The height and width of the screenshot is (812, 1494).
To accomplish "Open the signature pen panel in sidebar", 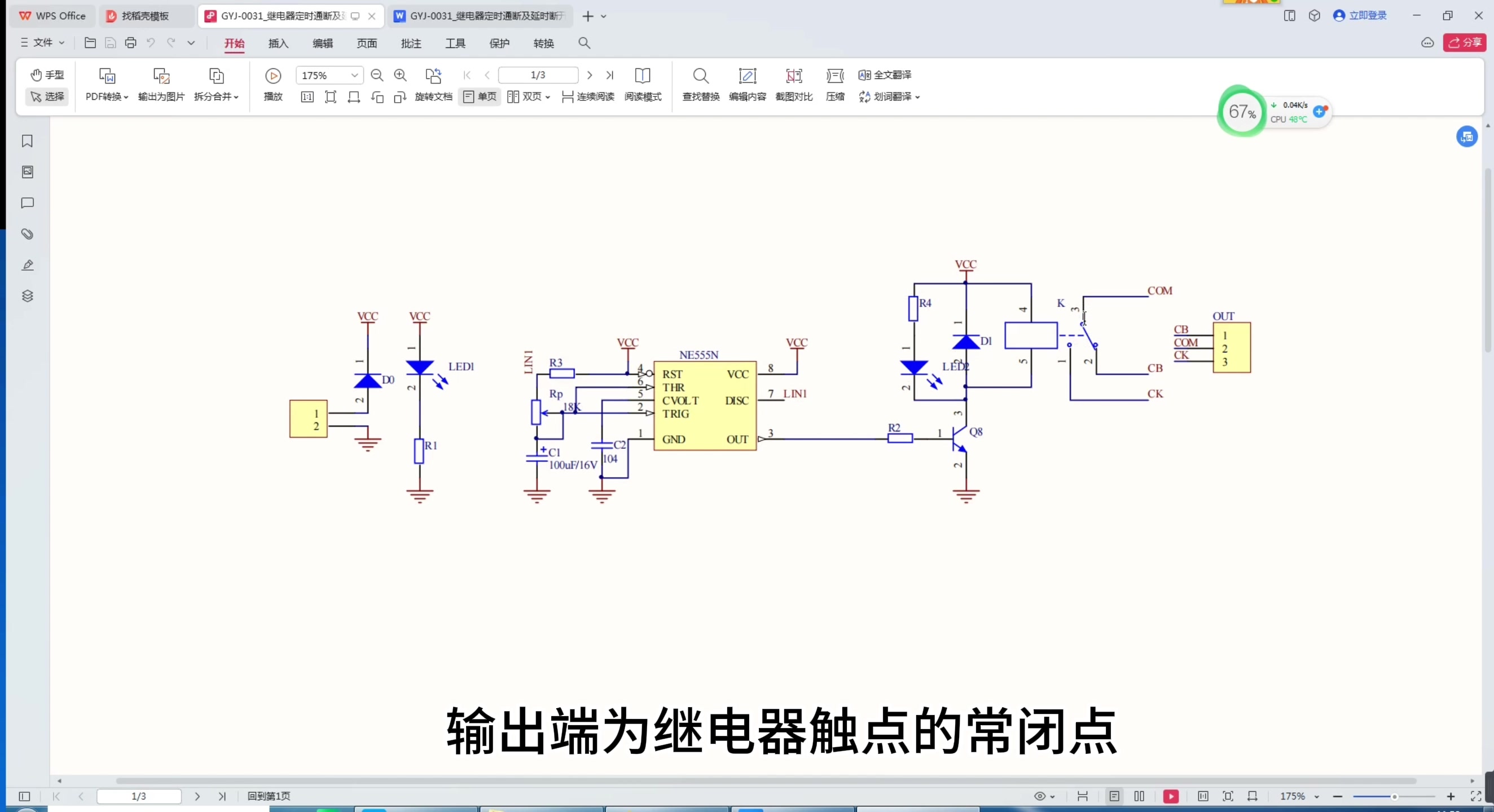I will pos(27,265).
